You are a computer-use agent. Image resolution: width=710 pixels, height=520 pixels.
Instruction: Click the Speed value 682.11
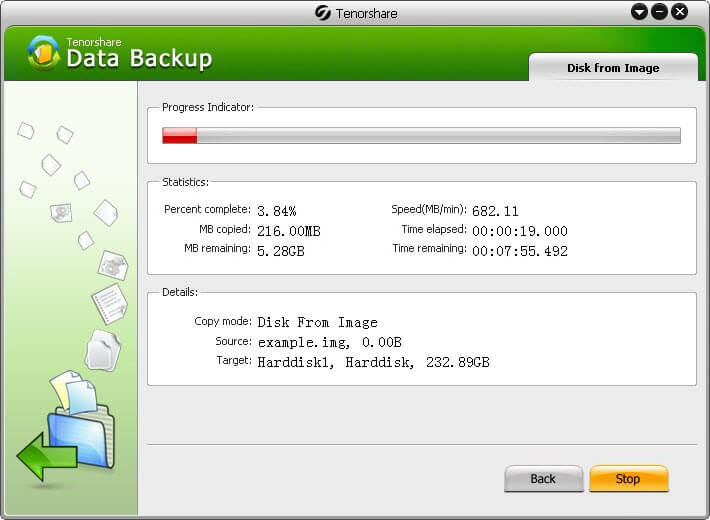pyautogui.click(x=495, y=211)
